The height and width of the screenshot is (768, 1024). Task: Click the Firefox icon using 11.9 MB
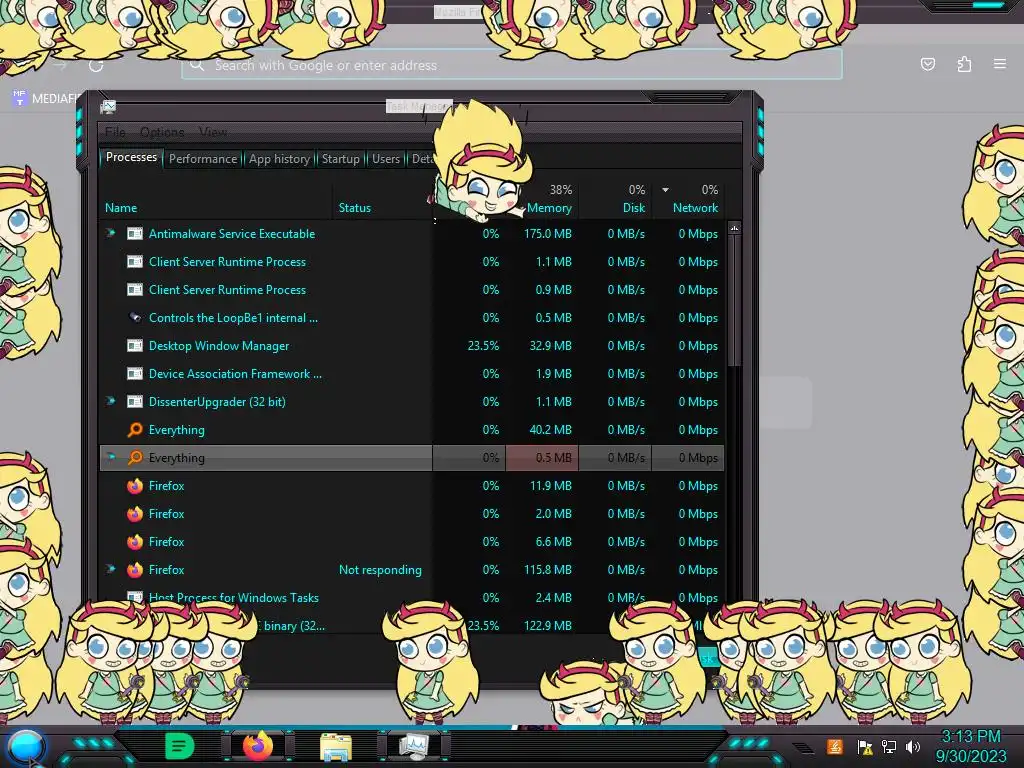pos(135,486)
